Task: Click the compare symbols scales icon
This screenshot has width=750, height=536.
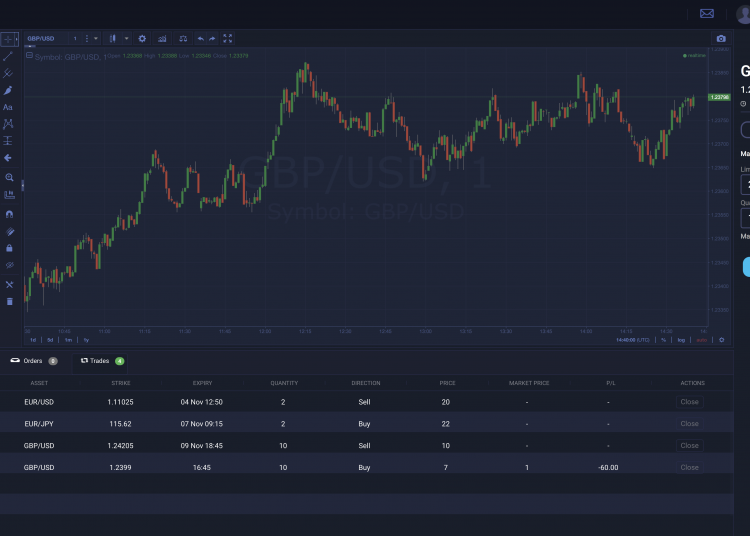Action: click(183, 39)
